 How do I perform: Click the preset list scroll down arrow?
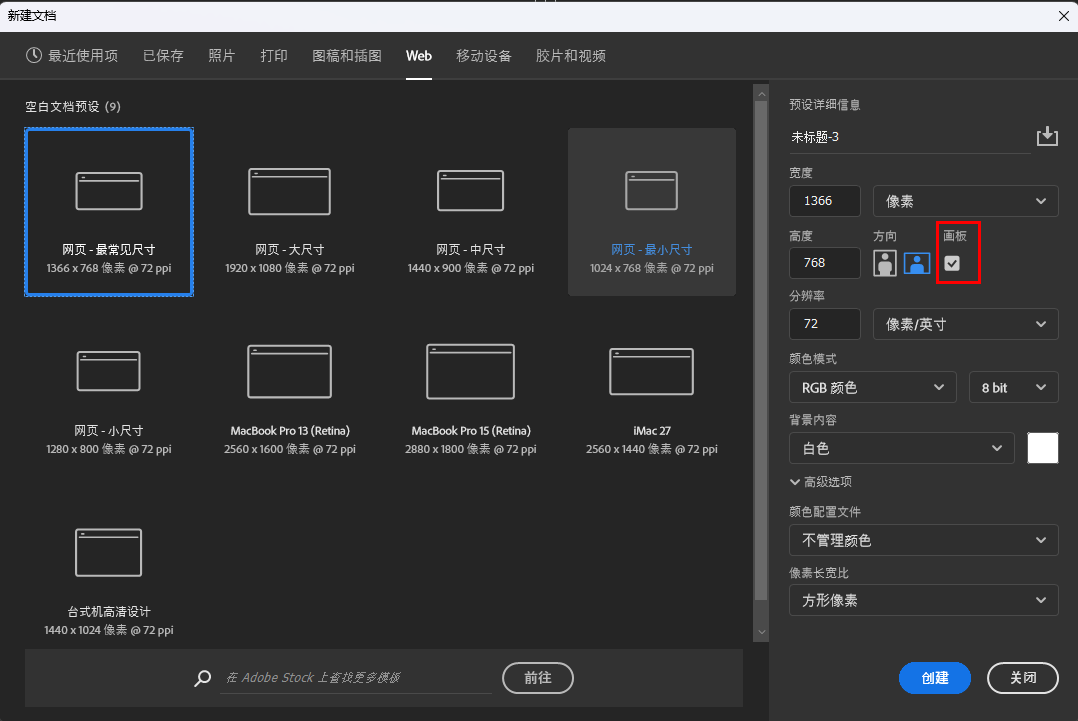tap(761, 632)
